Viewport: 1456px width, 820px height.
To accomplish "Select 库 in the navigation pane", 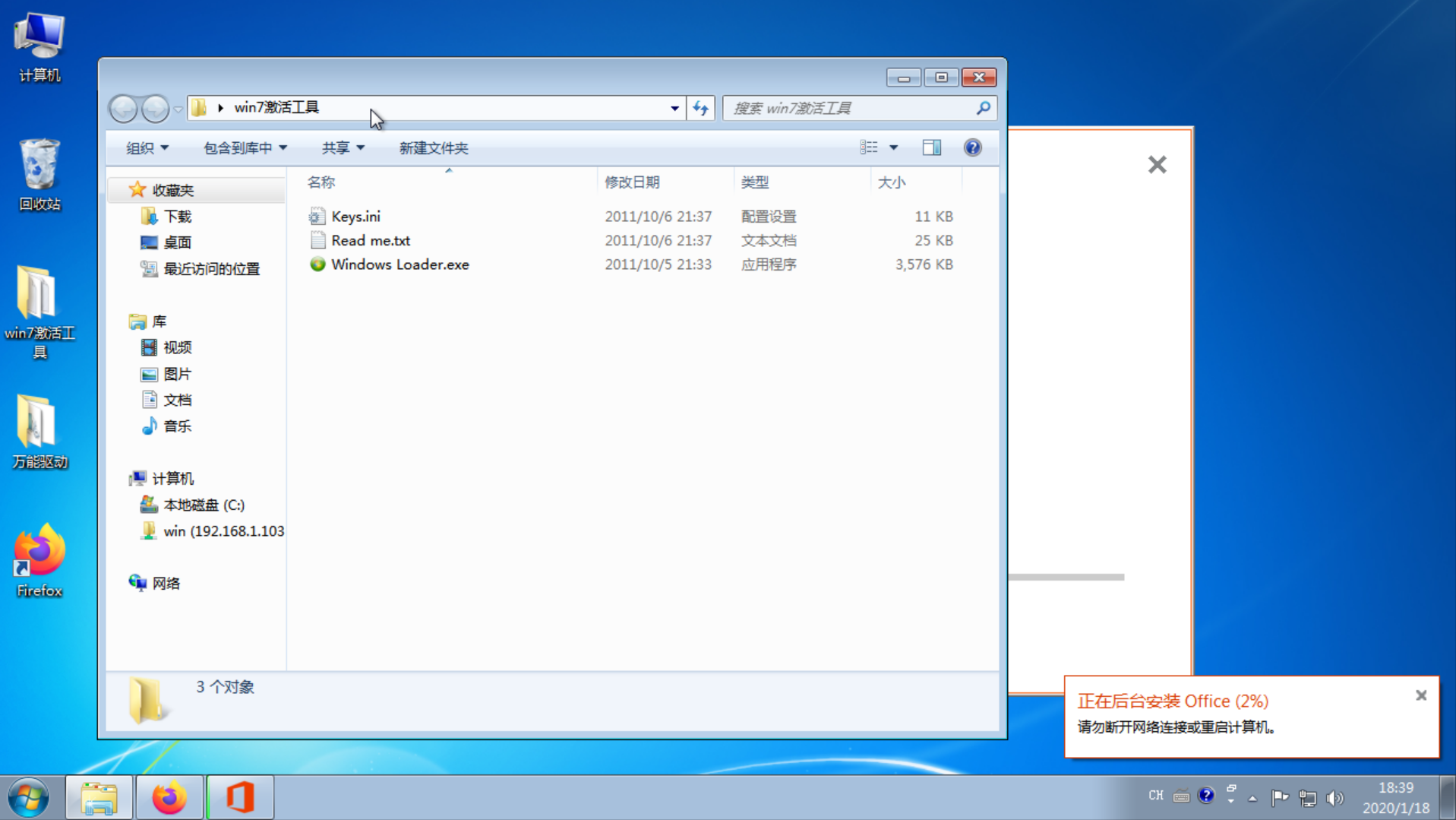I will click(159, 321).
